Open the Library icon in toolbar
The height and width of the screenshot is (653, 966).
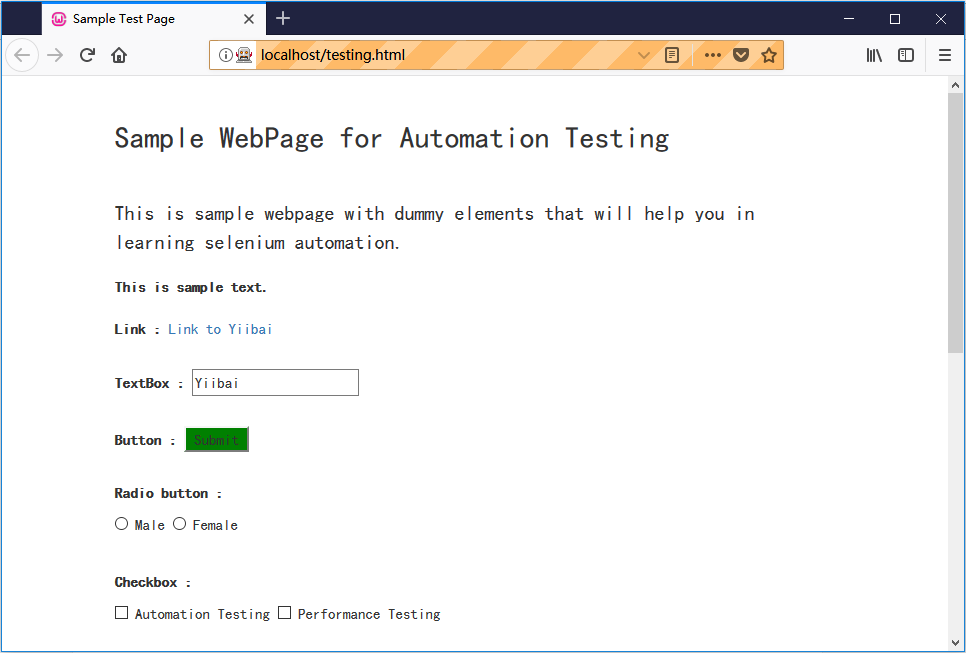(x=874, y=55)
